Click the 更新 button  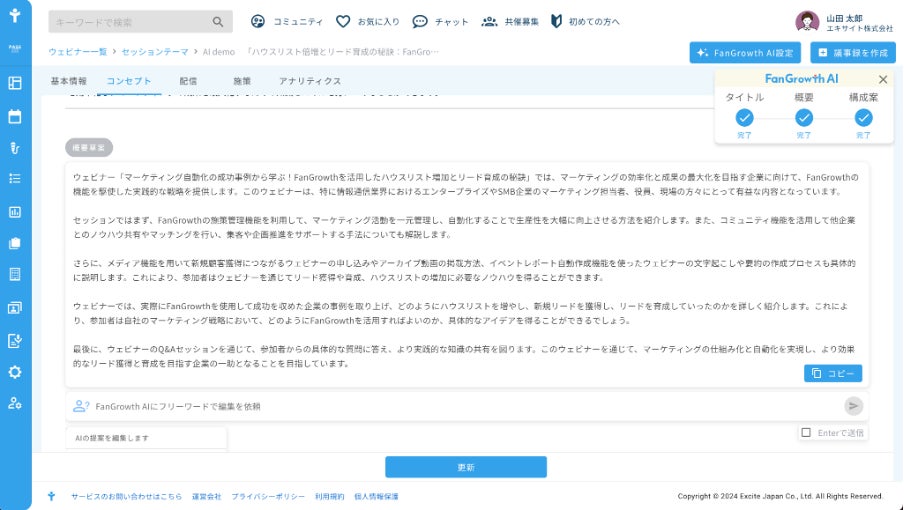(x=466, y=467)
